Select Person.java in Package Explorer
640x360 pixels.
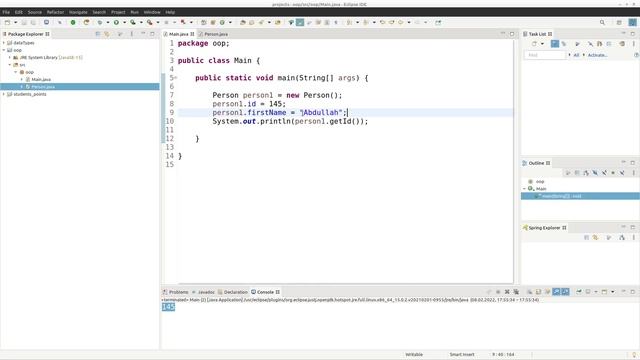tap(43, 87)
